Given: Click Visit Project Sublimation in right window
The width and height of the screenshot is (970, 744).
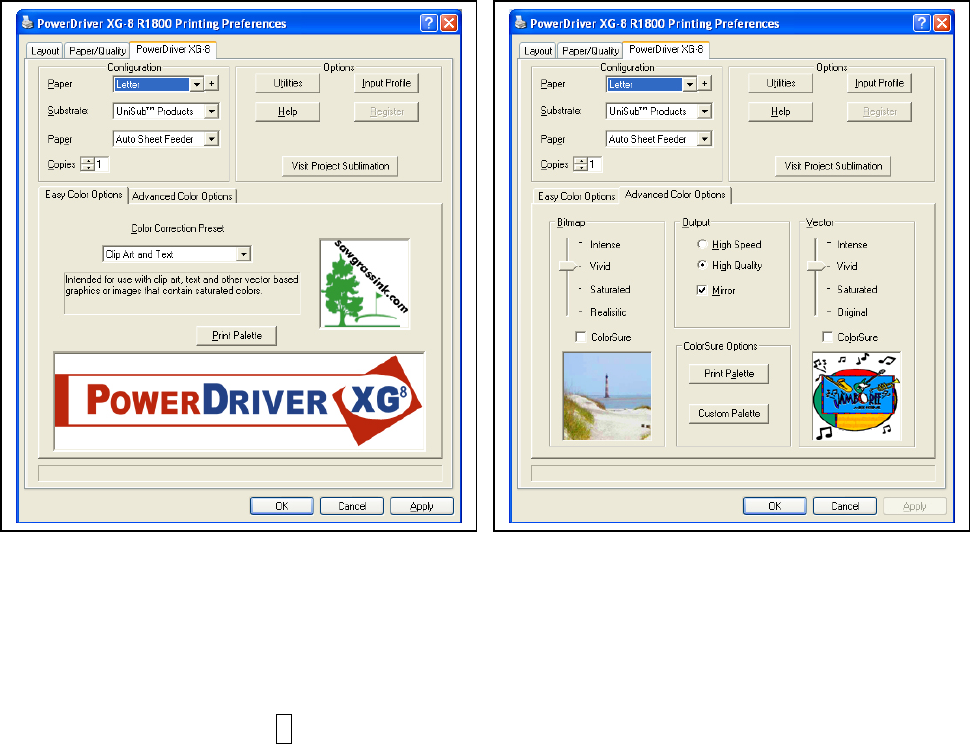Looking at the screenshot, I should pos(833,166).
